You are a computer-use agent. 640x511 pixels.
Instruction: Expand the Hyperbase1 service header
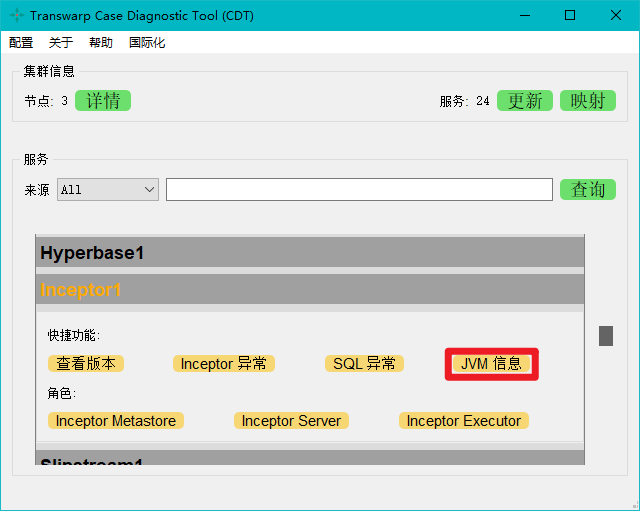310,253
